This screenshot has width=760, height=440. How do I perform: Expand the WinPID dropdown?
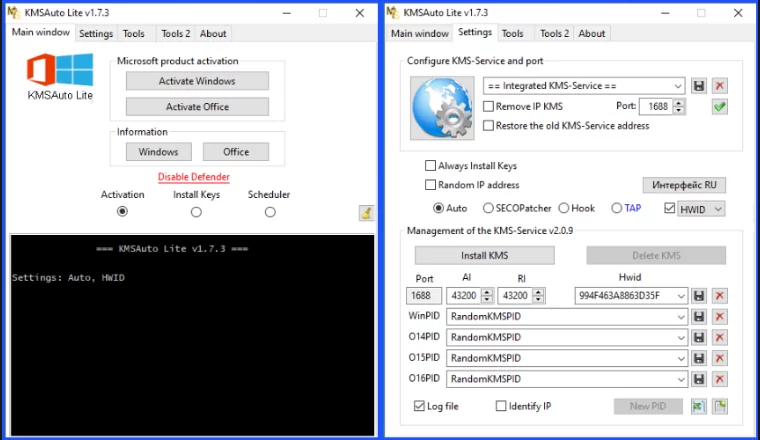tap(681, 316)
